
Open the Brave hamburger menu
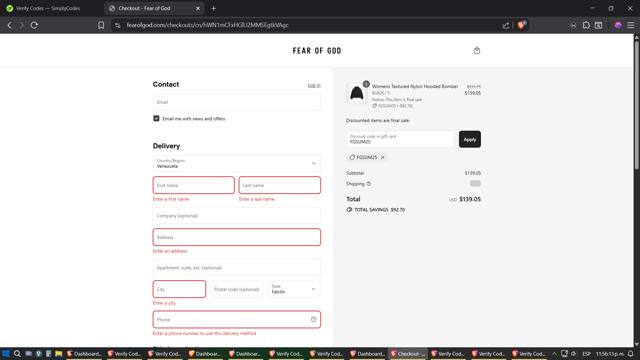(631, 25)
